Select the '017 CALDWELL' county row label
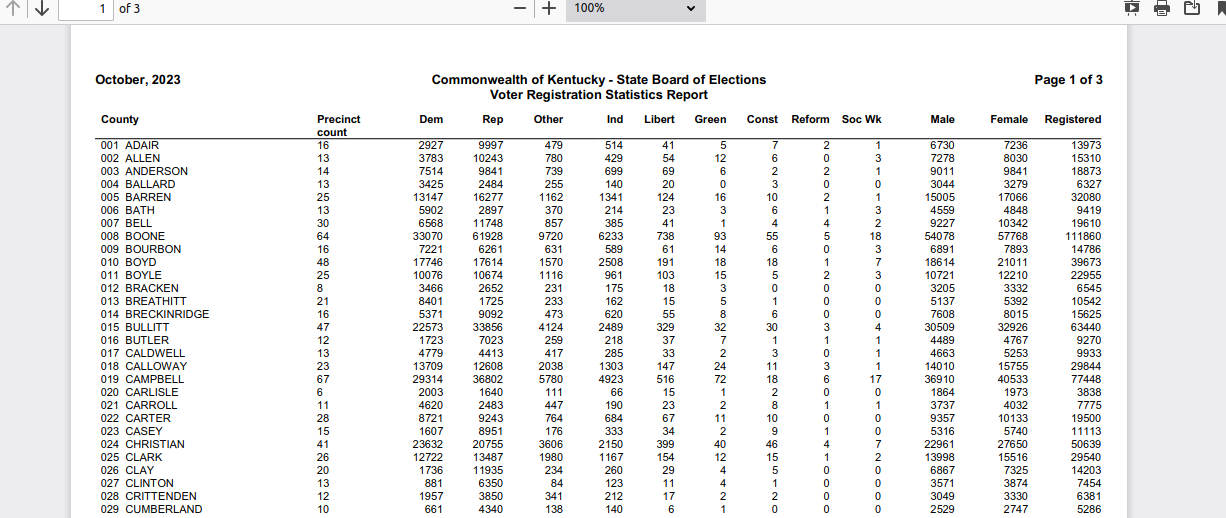The height and width of the screenshot is (518, 1226). click(x=143, y=353)
